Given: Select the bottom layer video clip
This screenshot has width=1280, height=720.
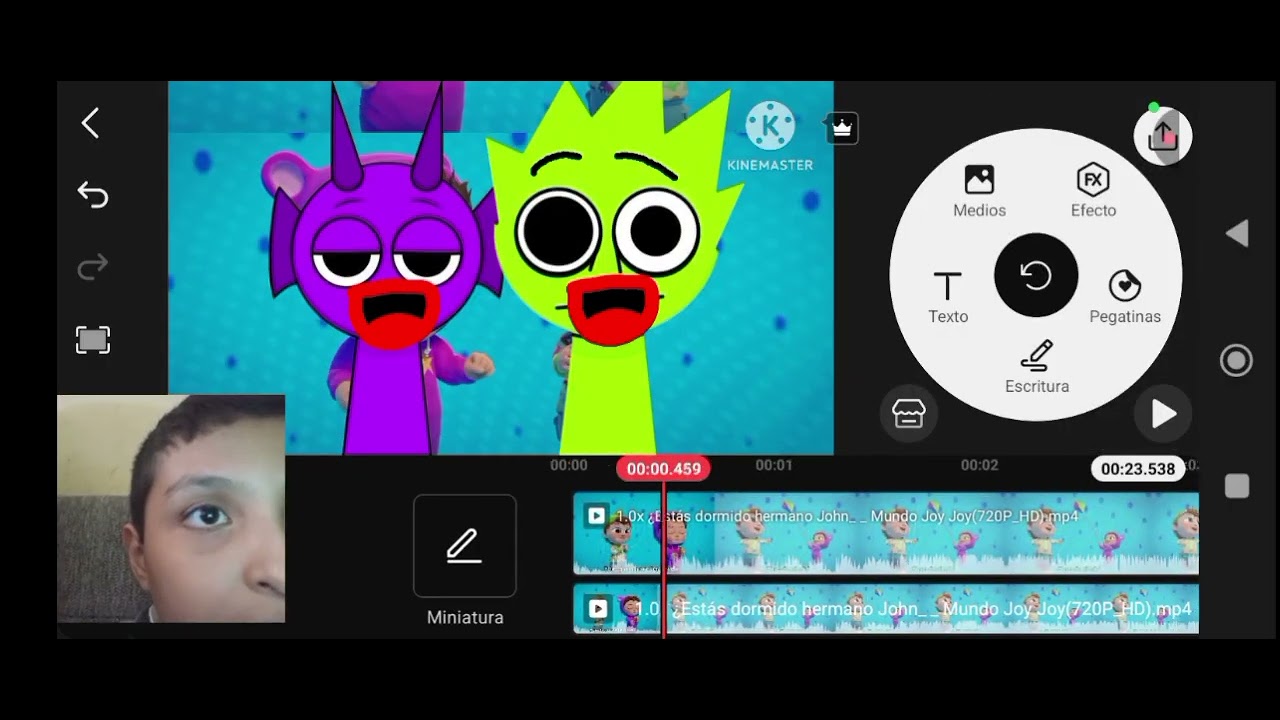Looking at the screenshot, I should tap(886, 609).
